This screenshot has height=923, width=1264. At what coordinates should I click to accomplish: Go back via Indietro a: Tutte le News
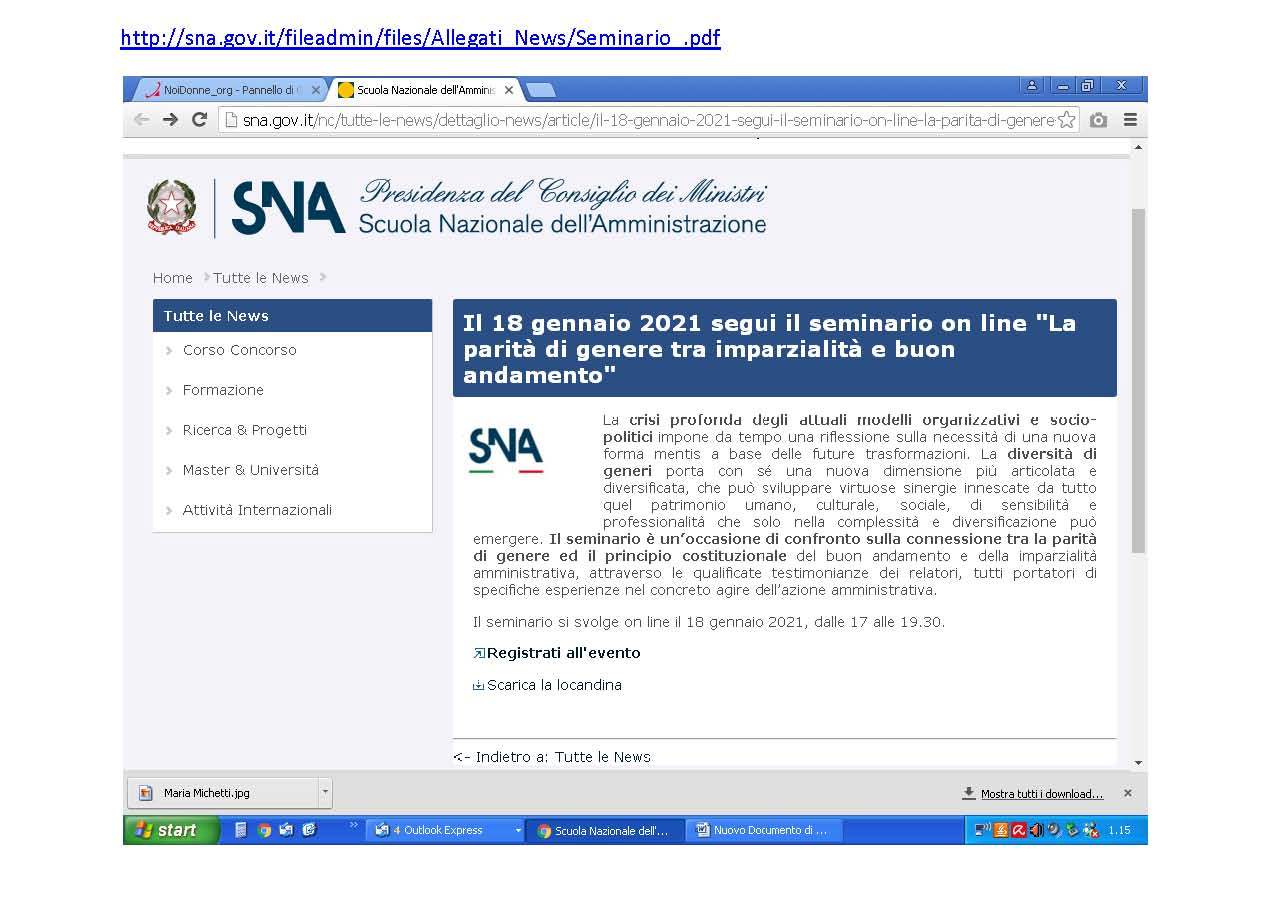tap(552, 757)
